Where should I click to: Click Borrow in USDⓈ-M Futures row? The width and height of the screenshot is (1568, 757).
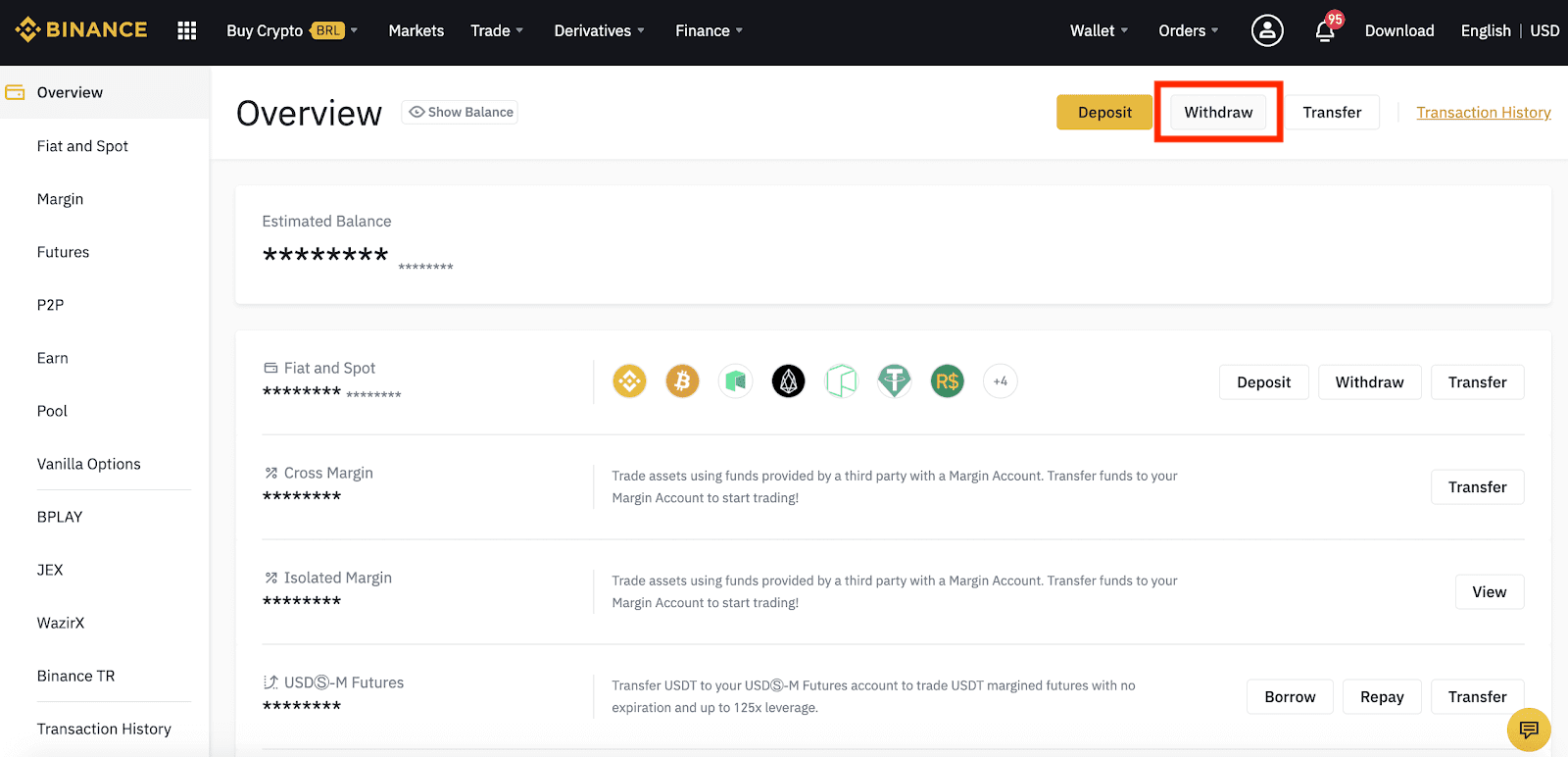(x=1290, y=697)
